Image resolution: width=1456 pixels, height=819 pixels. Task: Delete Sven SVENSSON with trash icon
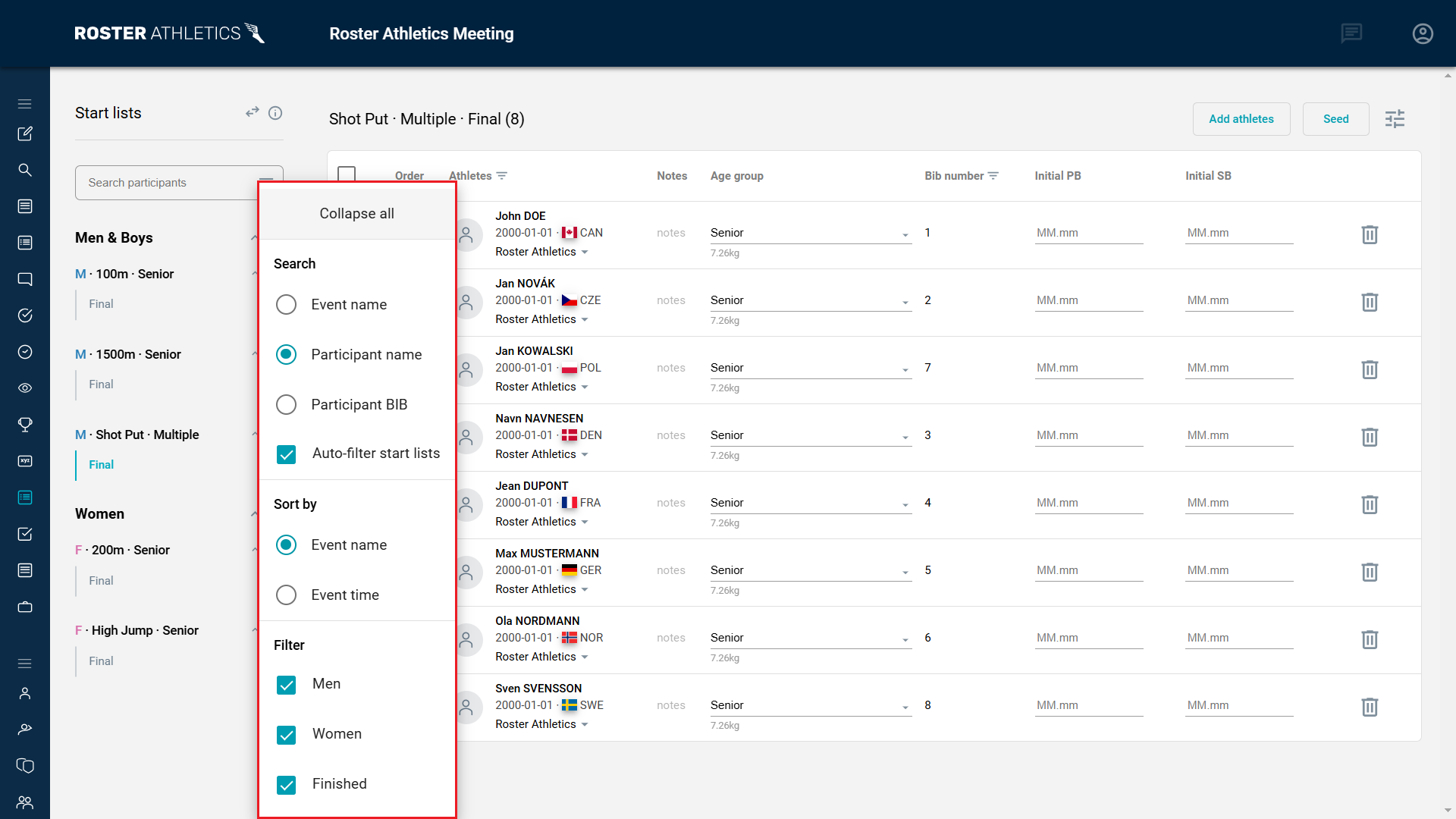click(x=1369, y=707)
